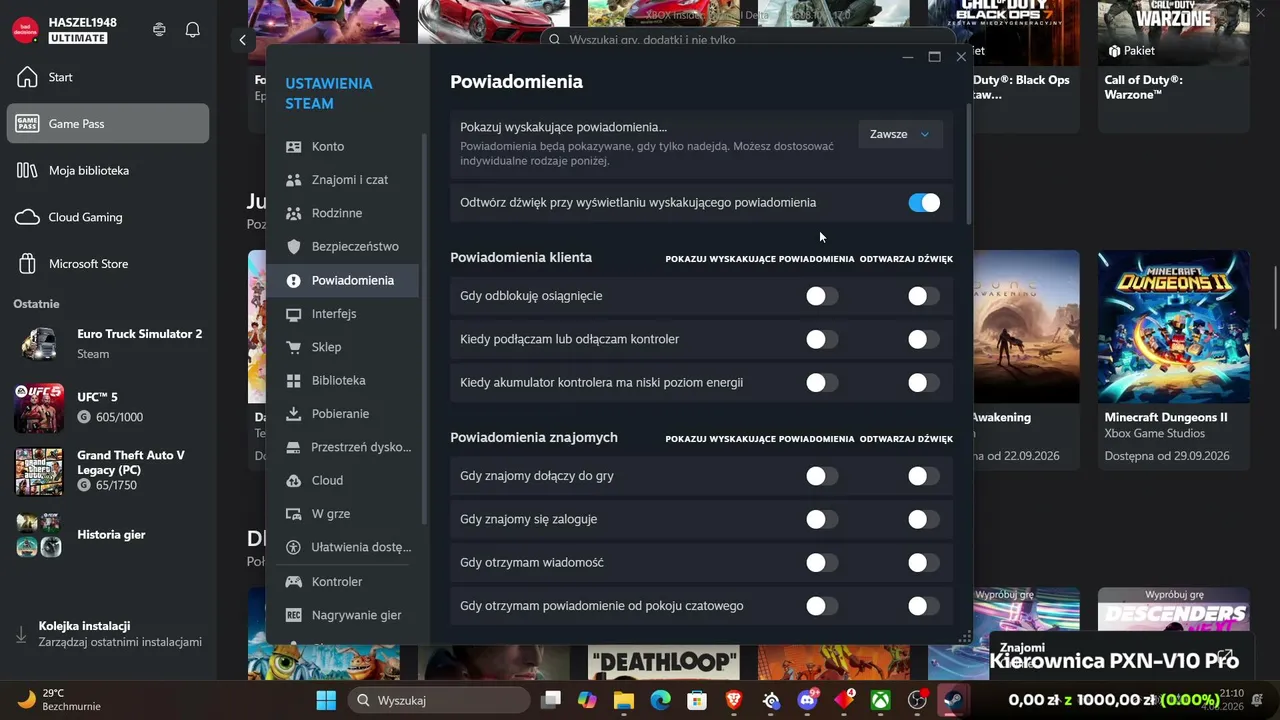Open Copilot from the taskbar
1280x720 pixels.
pos(586,700)
